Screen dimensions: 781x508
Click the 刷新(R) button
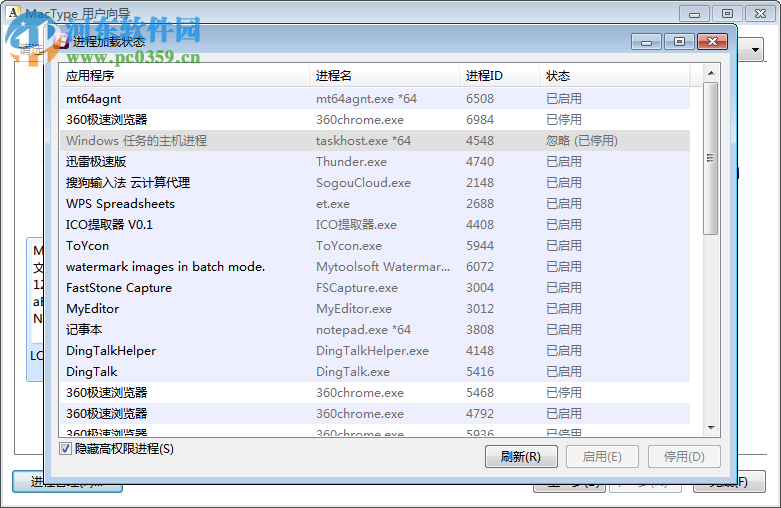click(521, 457)
